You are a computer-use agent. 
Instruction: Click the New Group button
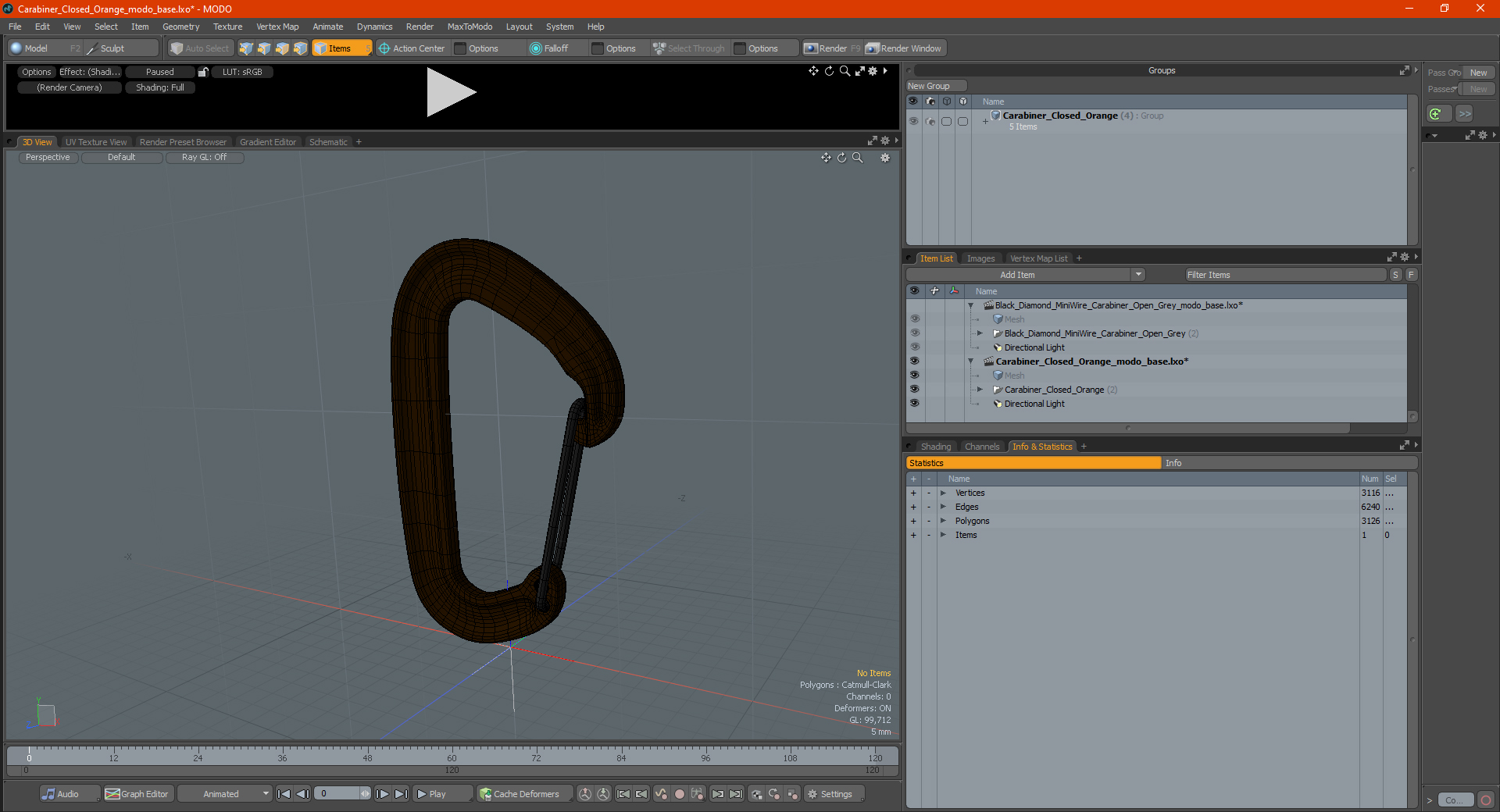point(936,86)
